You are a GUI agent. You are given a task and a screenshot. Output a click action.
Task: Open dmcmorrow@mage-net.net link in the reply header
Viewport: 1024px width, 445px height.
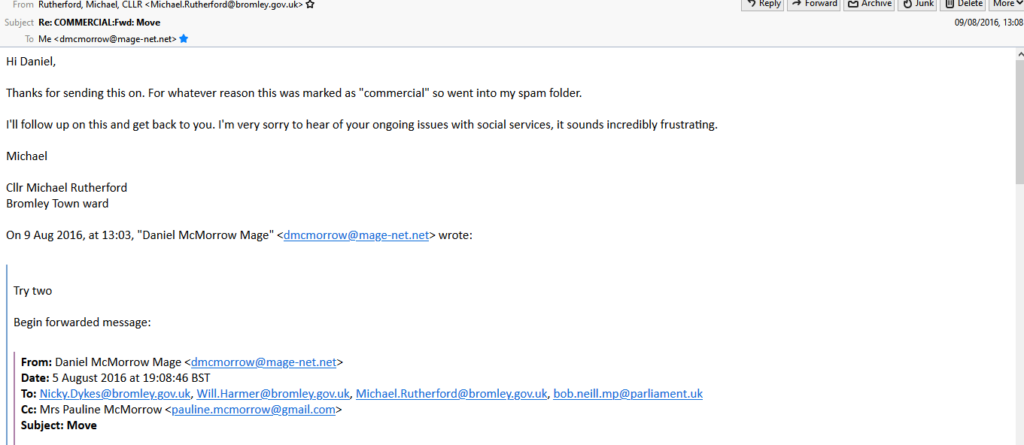tap(355, 235)
